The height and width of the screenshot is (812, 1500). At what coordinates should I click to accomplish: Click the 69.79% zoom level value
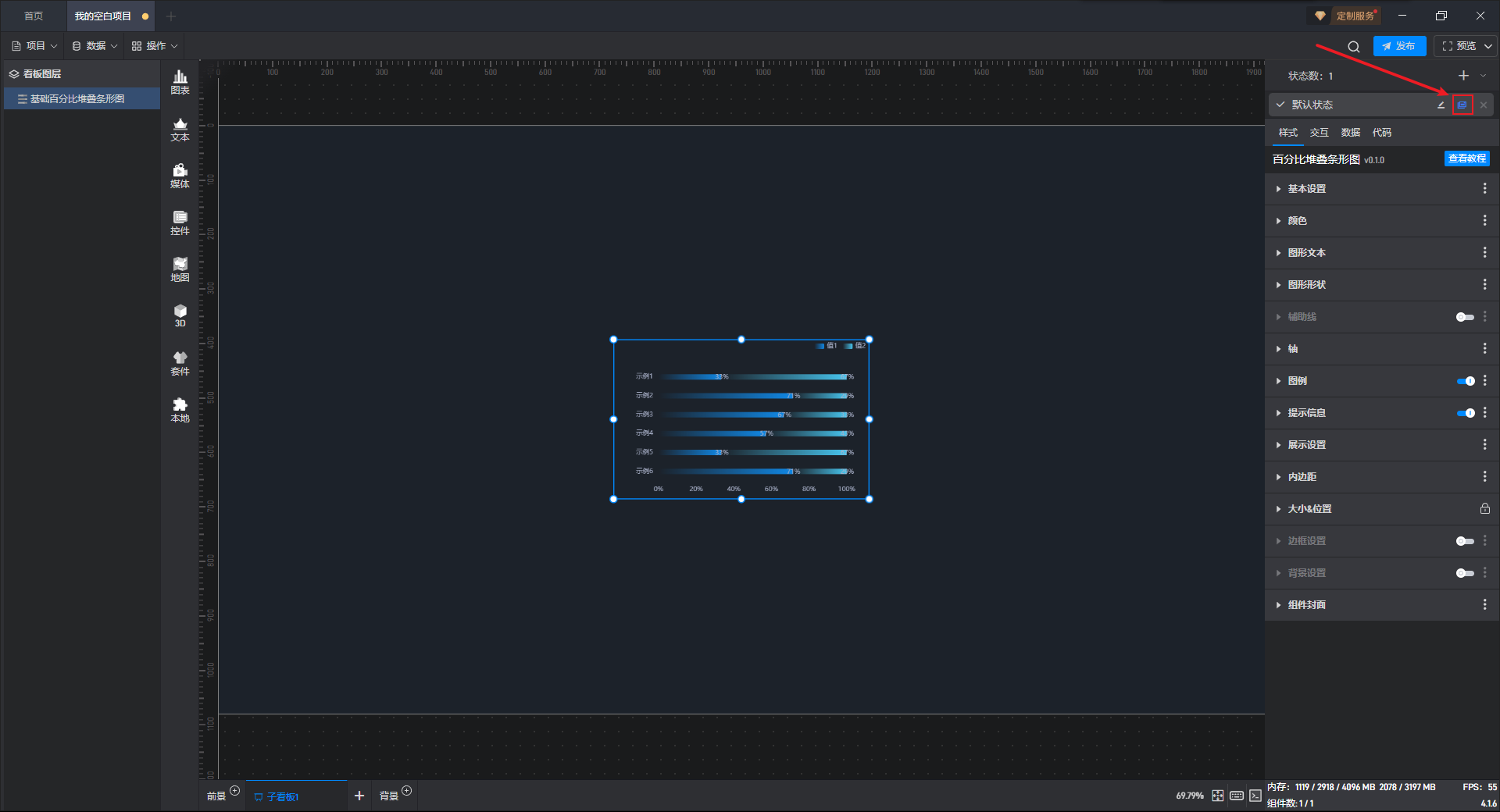coord(1190,796)
